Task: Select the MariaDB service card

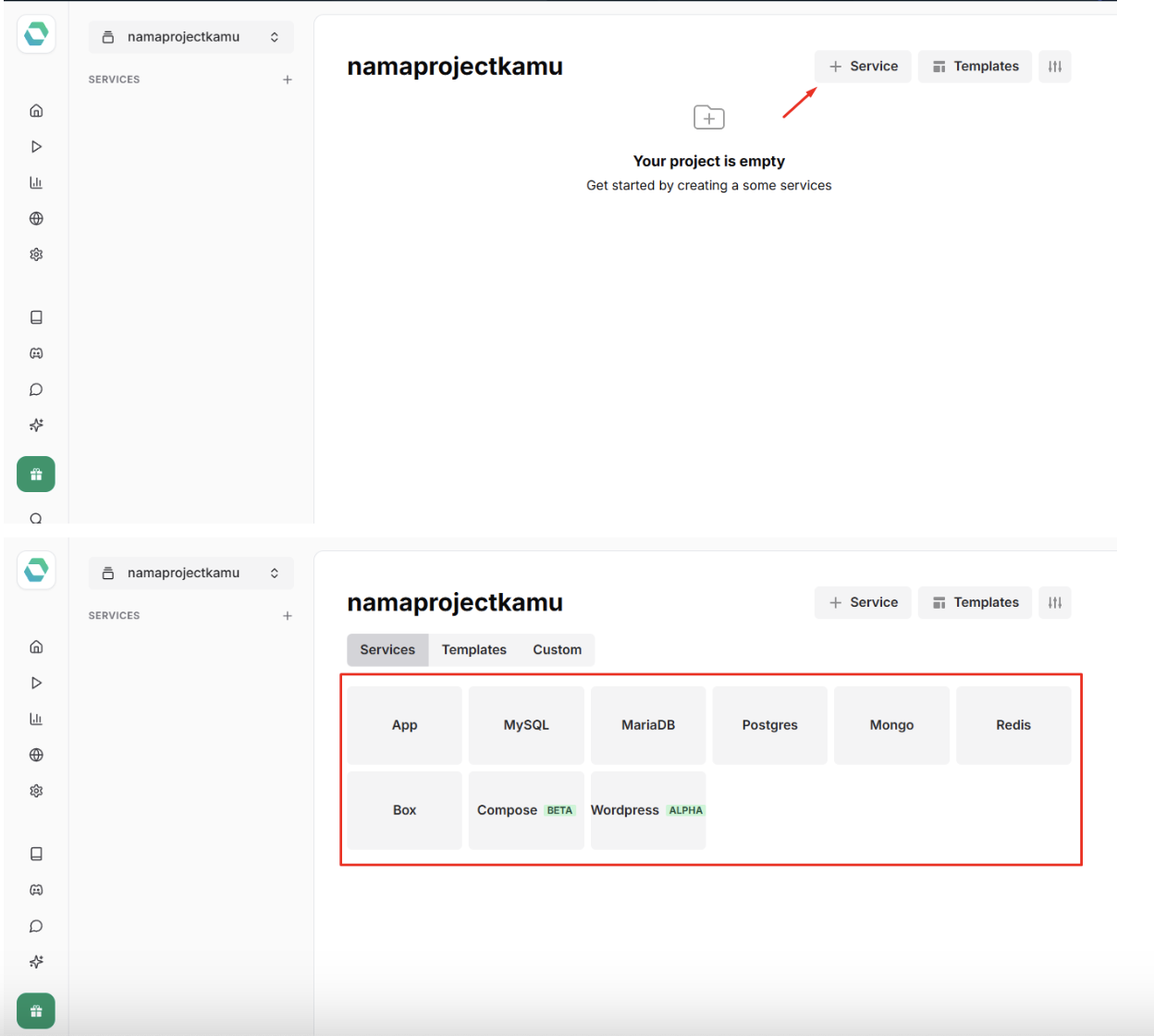Action: 648,725
